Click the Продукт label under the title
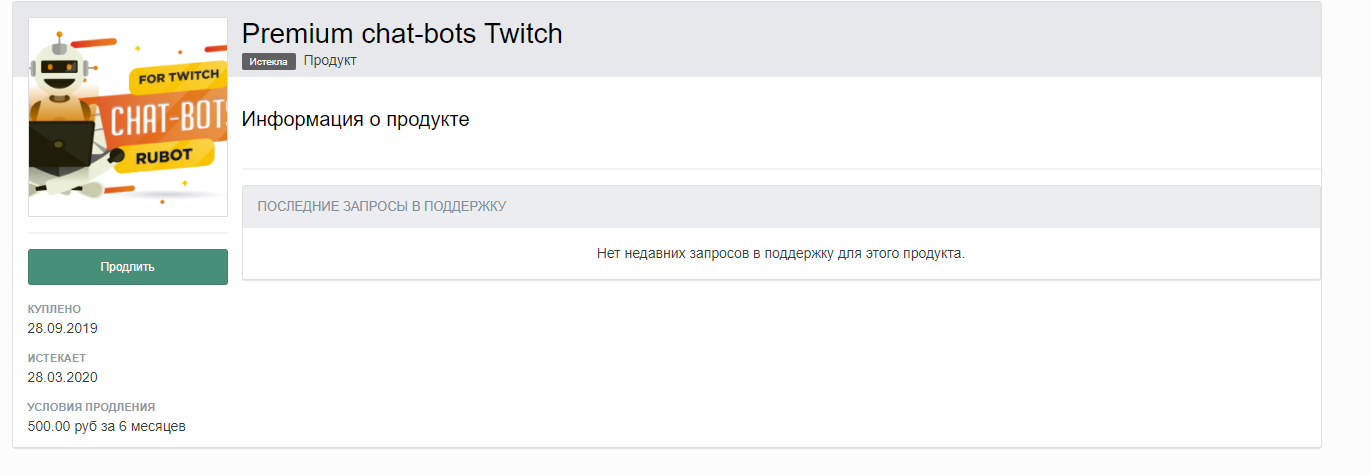Screen dimensions: 1371x475 (x=330, y=60)
